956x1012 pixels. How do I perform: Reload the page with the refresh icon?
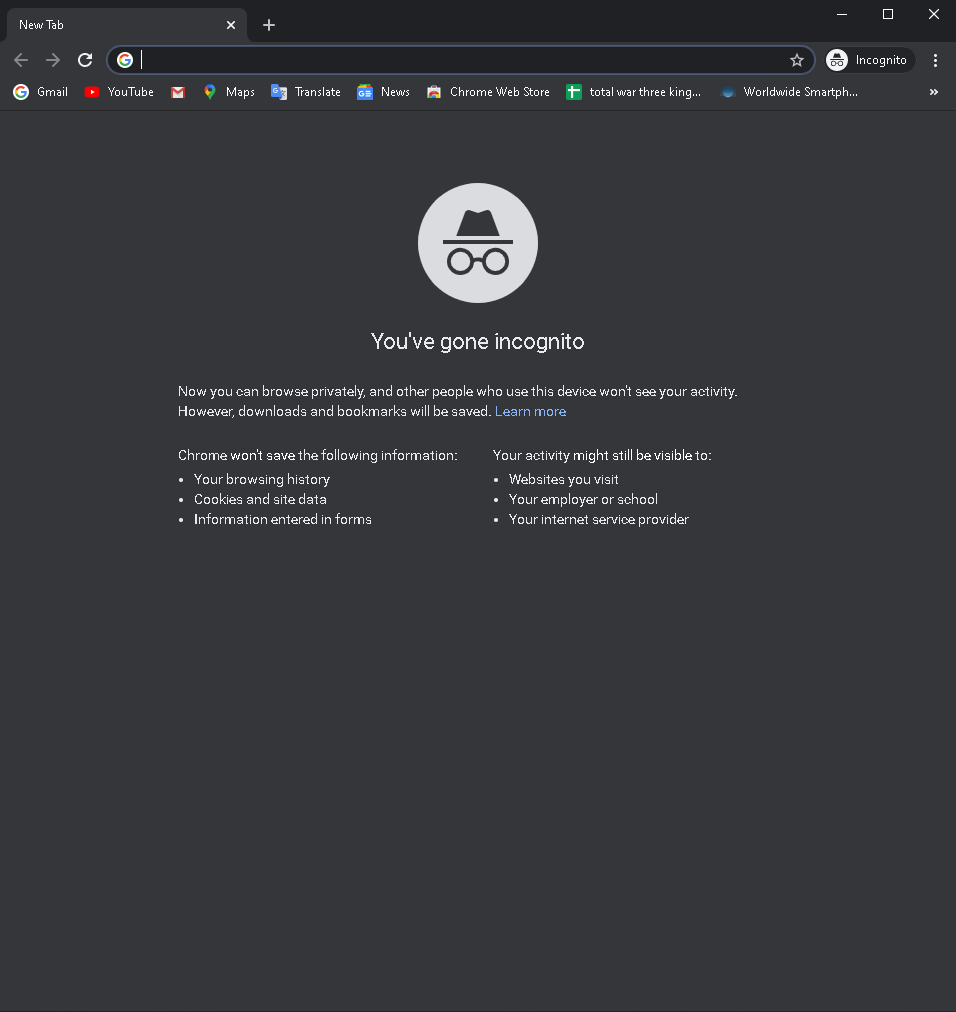point(85,60)
